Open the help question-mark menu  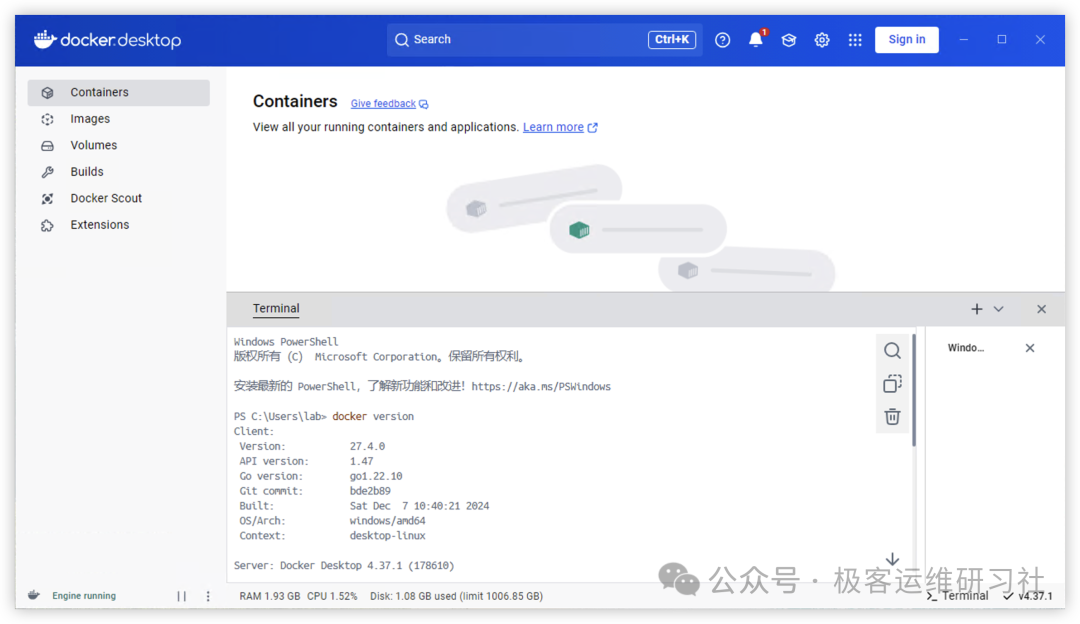point(723,40)
